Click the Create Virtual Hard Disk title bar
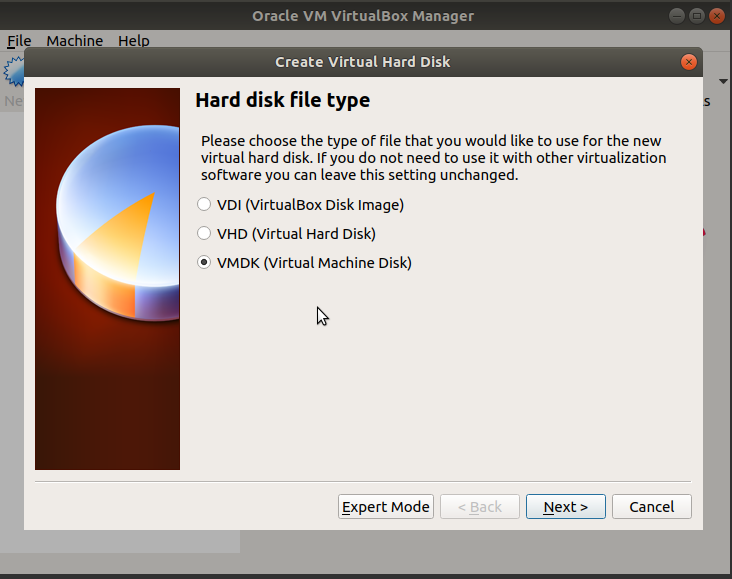Screen dimensions: 732x579 (x=362, y=62)
